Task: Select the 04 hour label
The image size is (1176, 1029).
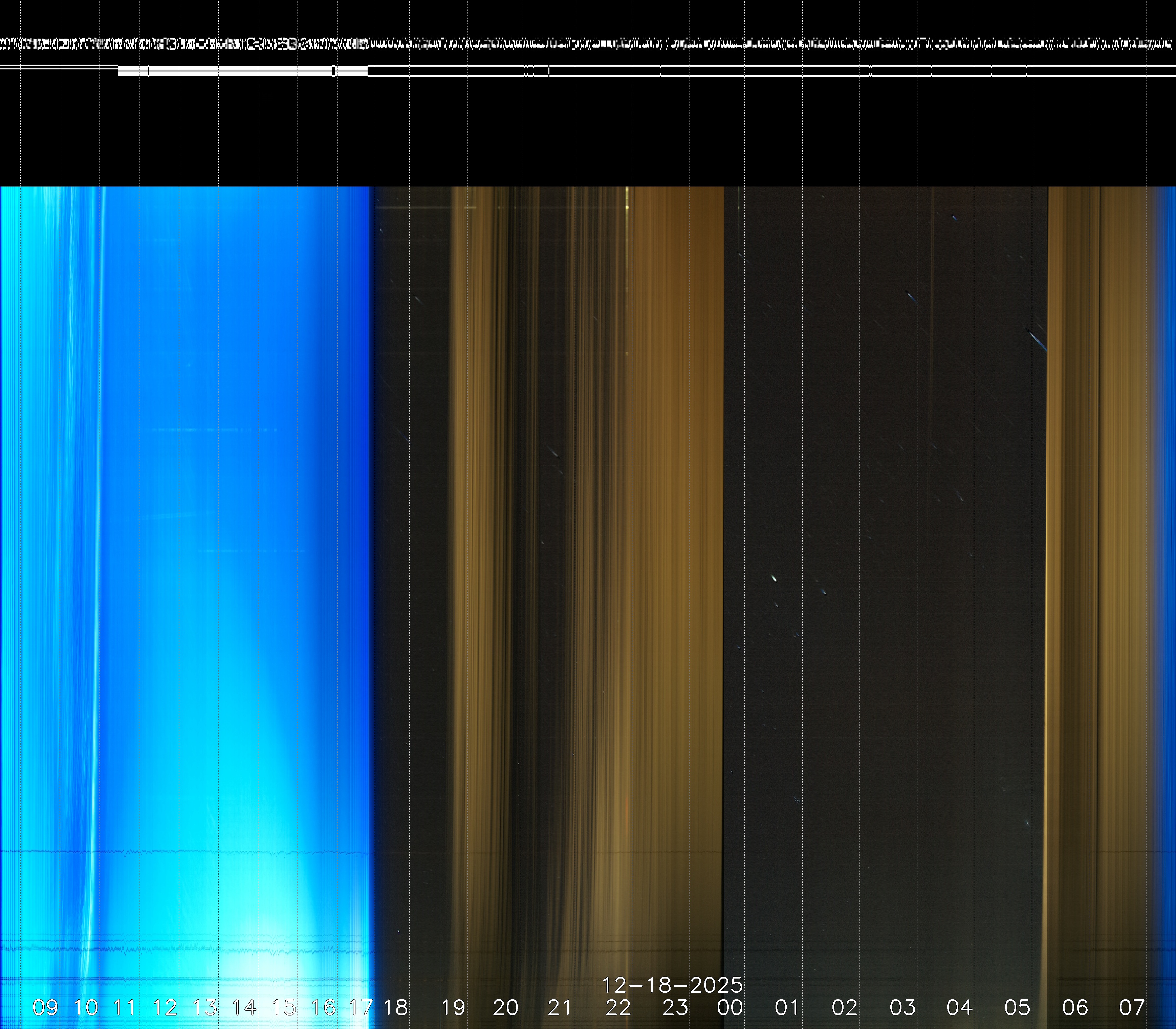Action: pos(959,1007)
